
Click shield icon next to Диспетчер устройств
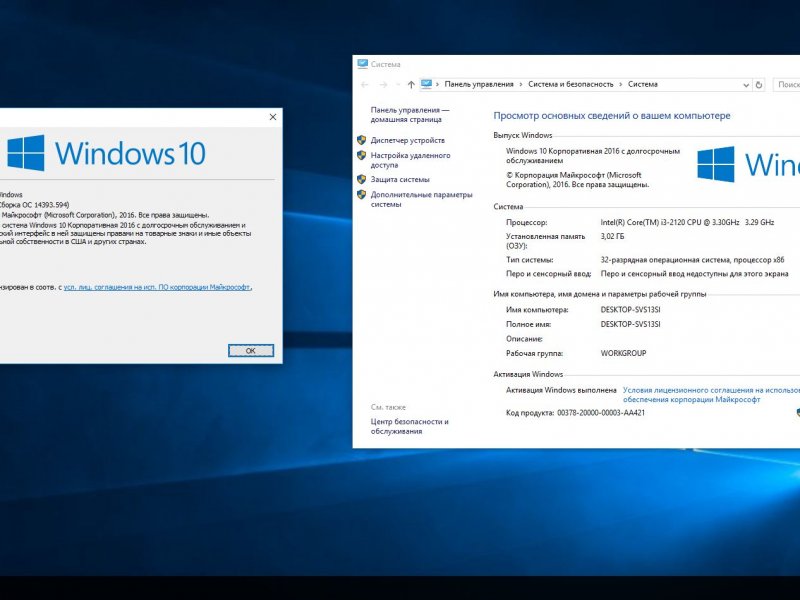pyautogui.click(x=362, y=140)
